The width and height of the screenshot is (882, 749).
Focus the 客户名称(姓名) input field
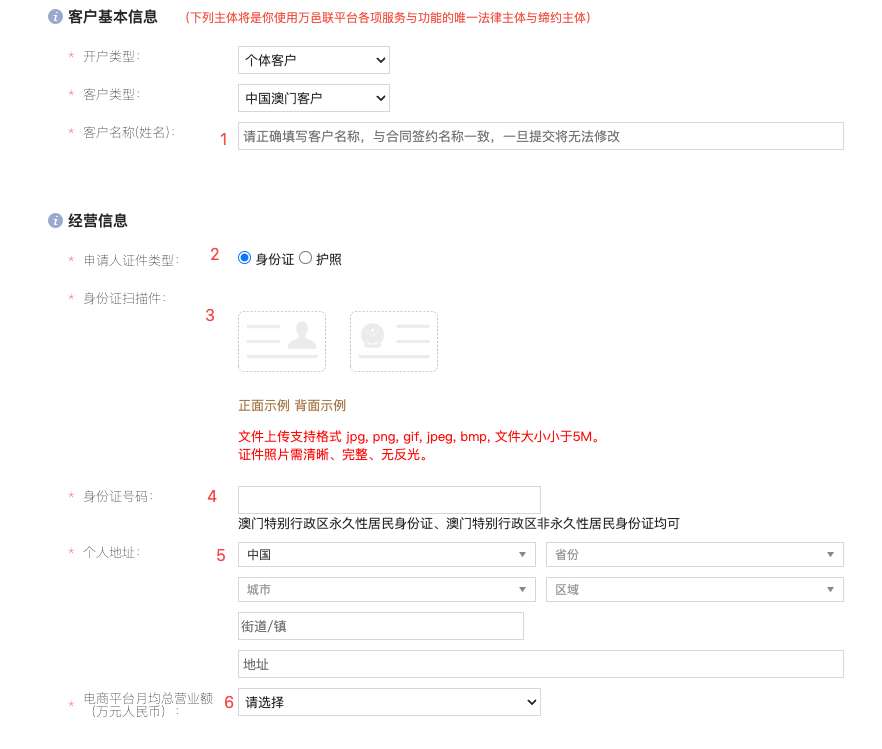[541, 136]
